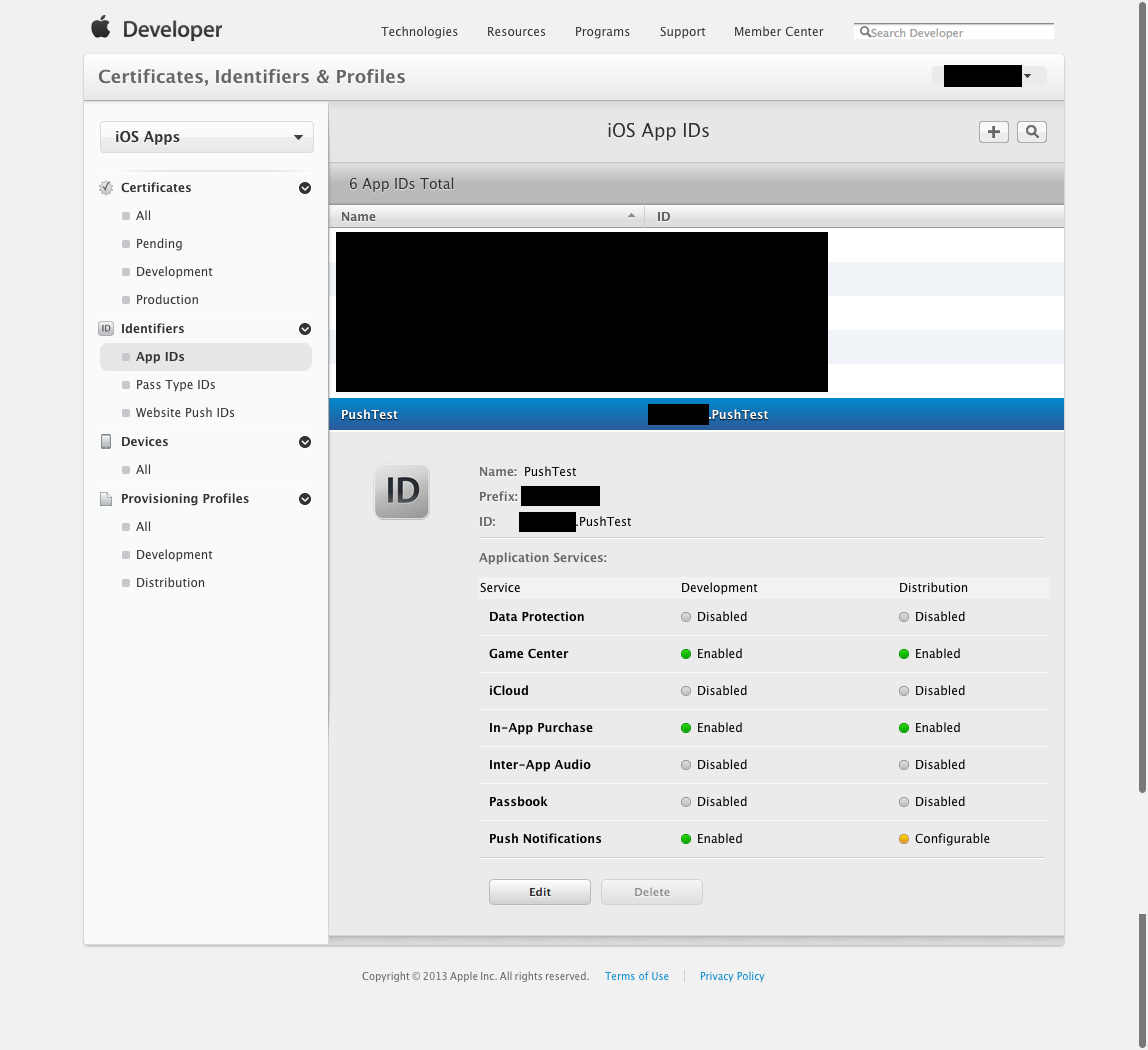Select Development under Provisioning Profiles

pyautogui.click(x=174, y=554)
